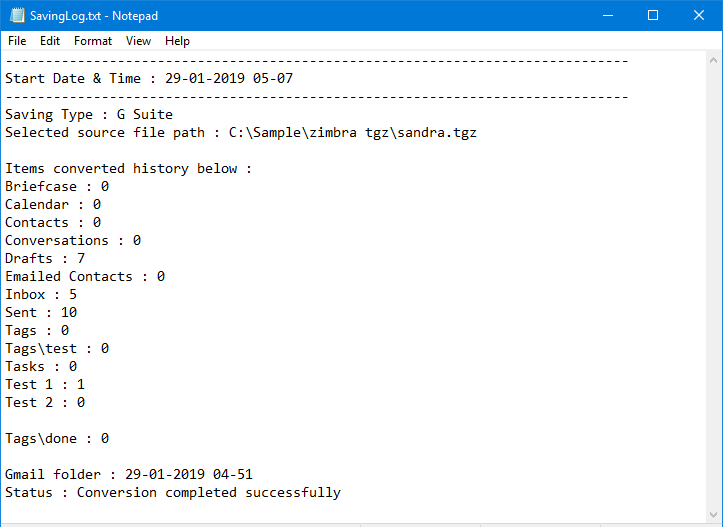723x527 pixels.
Task: Open the Edit menu
Action: (x=50, y=41)
